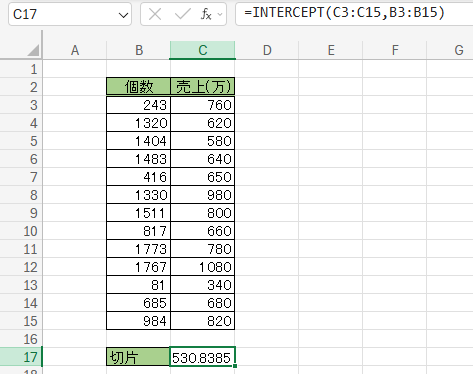Select cell with value 1080
The width and height of the screenshot is (473, 374).
tap(203, 267)
